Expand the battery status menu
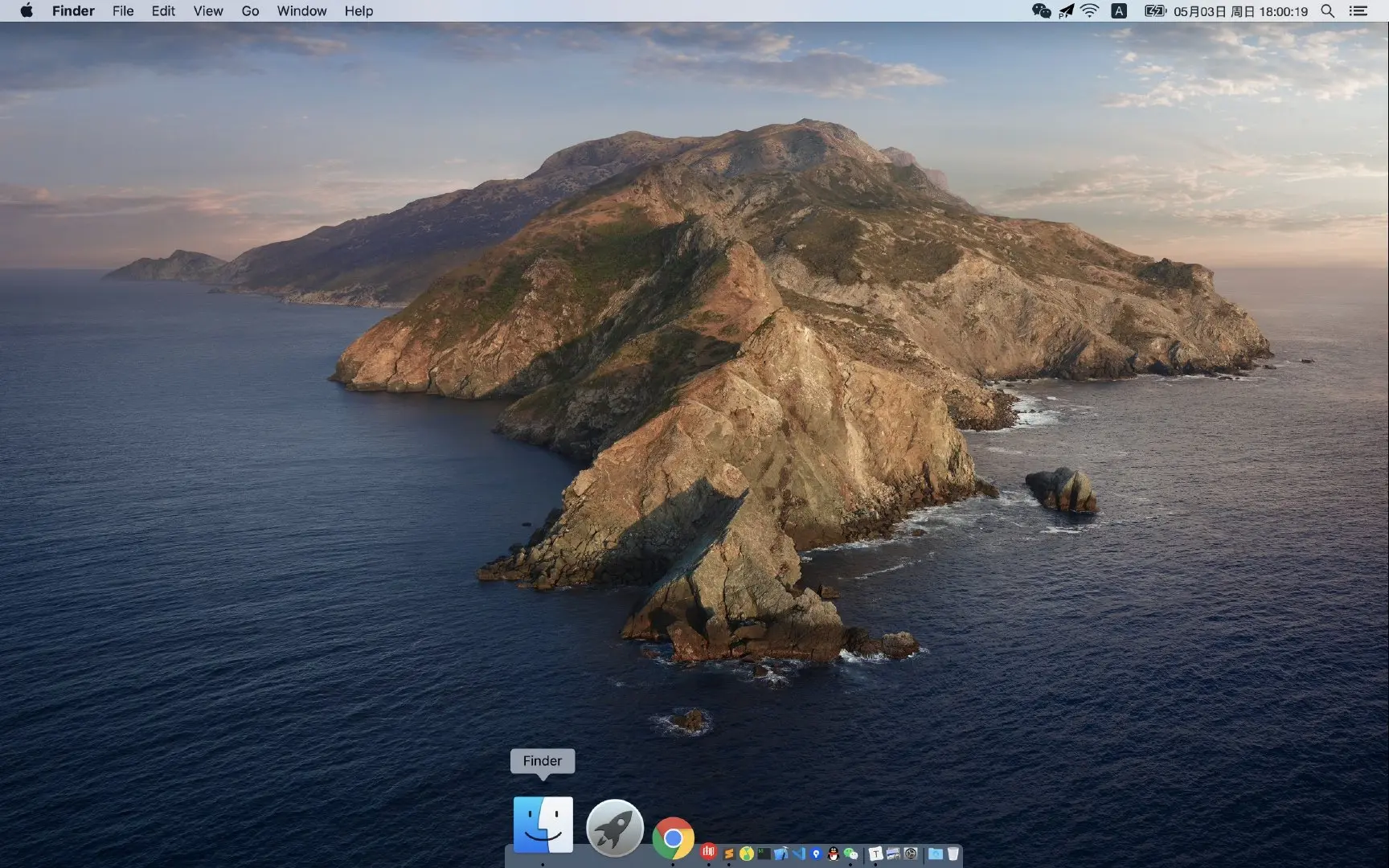The image size is (1389, 868). coord(1155,10)
